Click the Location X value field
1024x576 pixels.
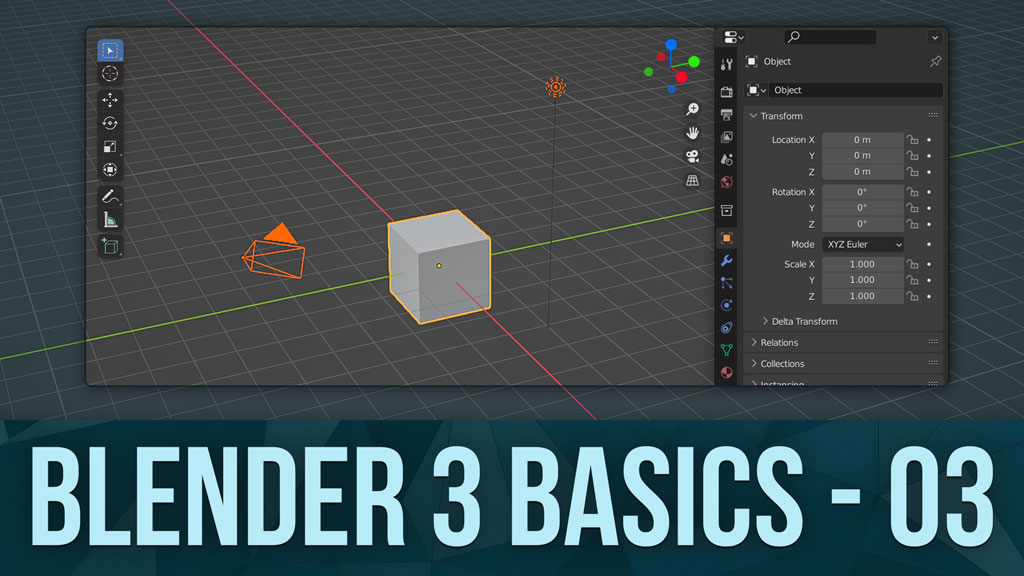pos(863,140)
